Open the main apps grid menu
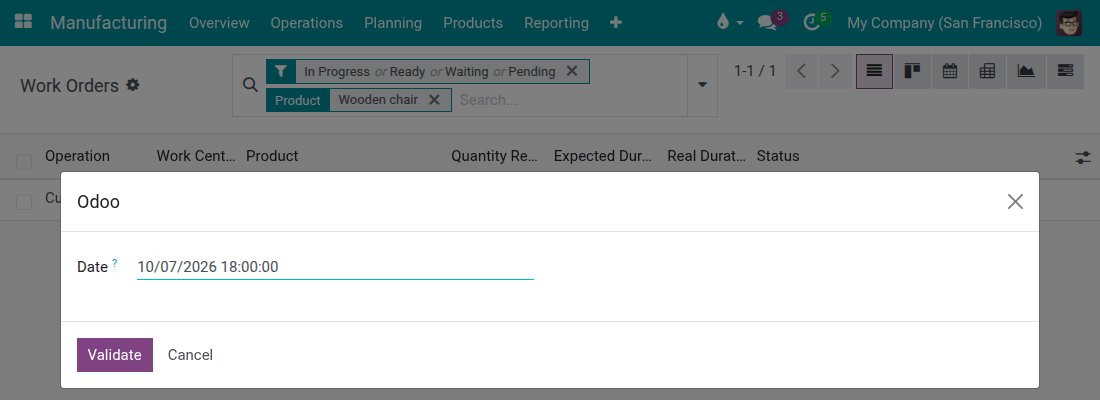This screenshot has width=1100, height=400. tap(23, 22)
